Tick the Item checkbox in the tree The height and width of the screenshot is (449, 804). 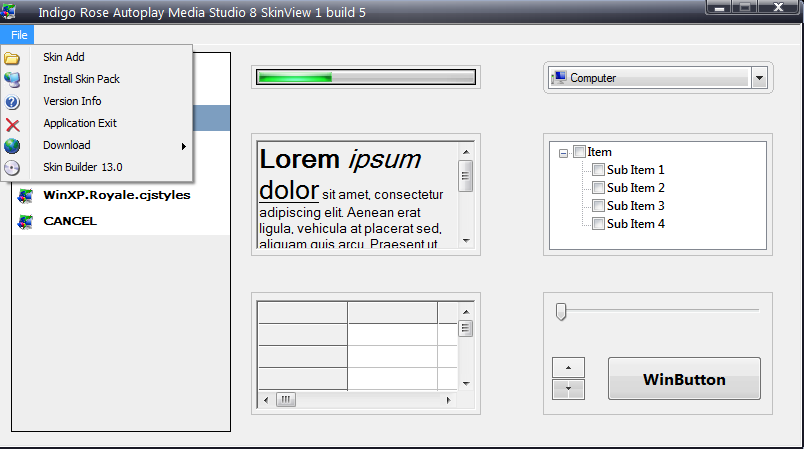579,152
